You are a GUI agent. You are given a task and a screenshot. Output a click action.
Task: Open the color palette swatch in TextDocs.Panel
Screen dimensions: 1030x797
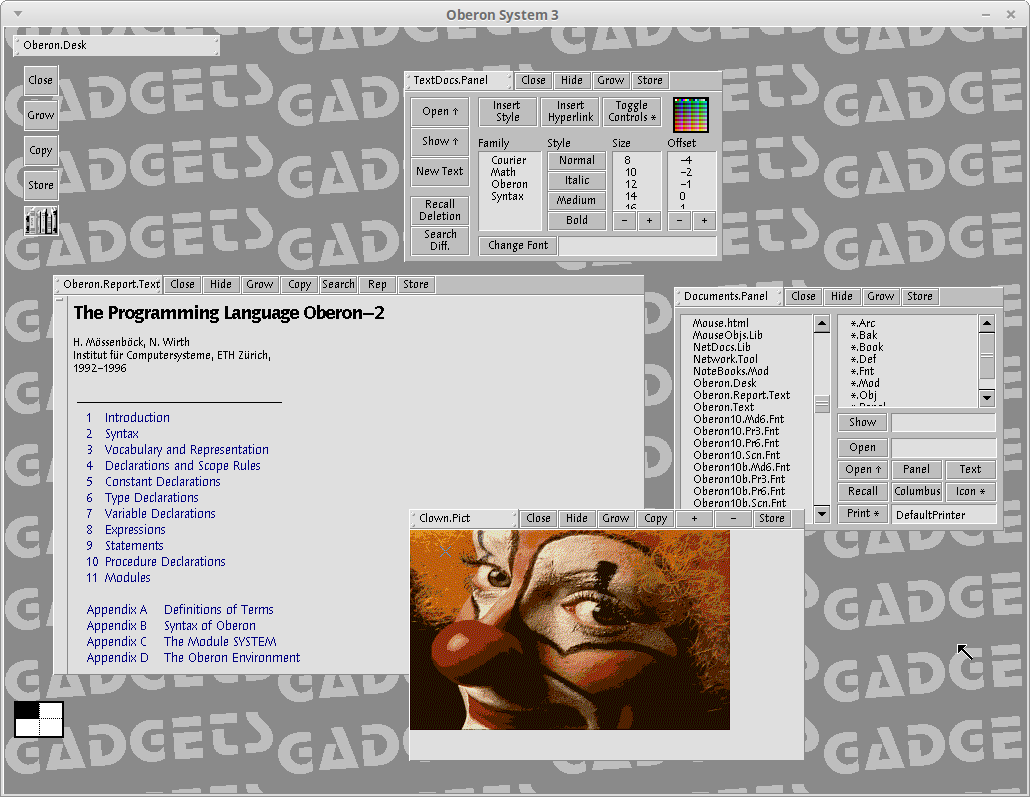click(690, 115)
